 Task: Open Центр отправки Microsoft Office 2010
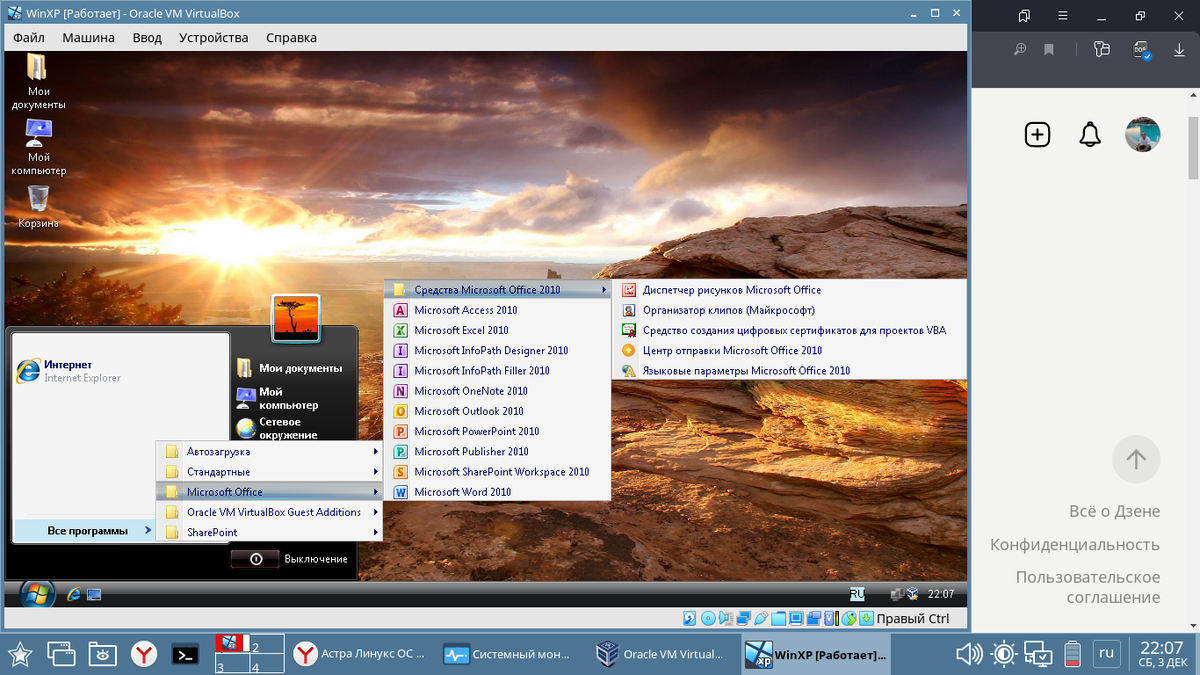789,350
